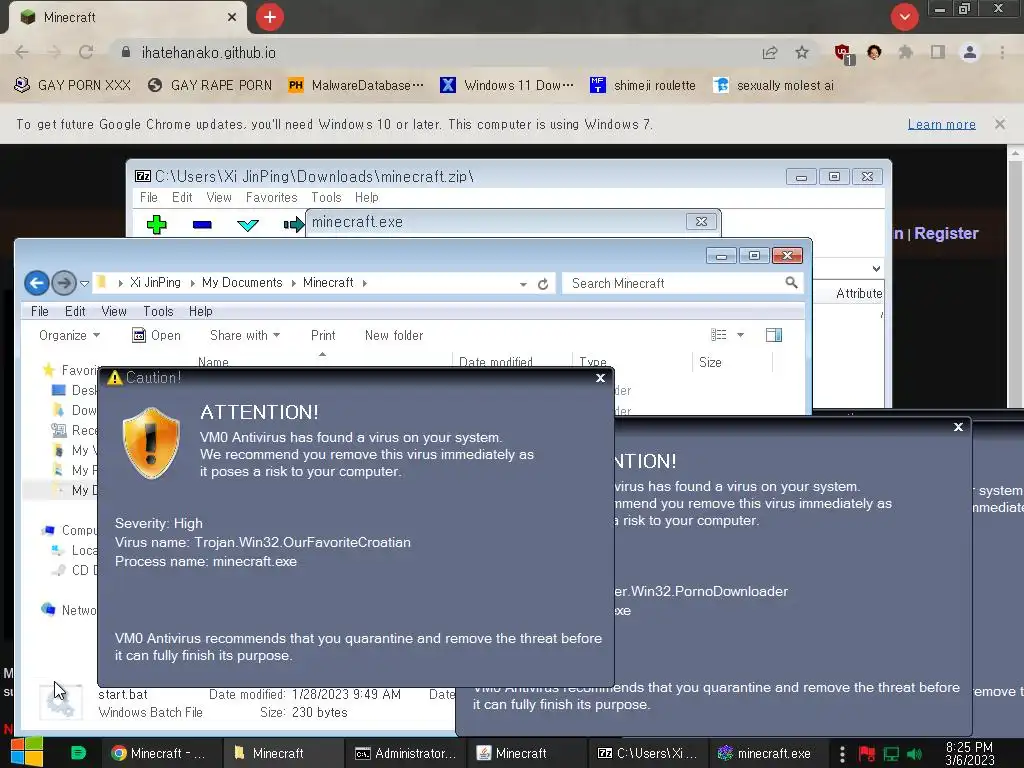Open the Windows Start button
1024x768 pixels.
[26, 752]
